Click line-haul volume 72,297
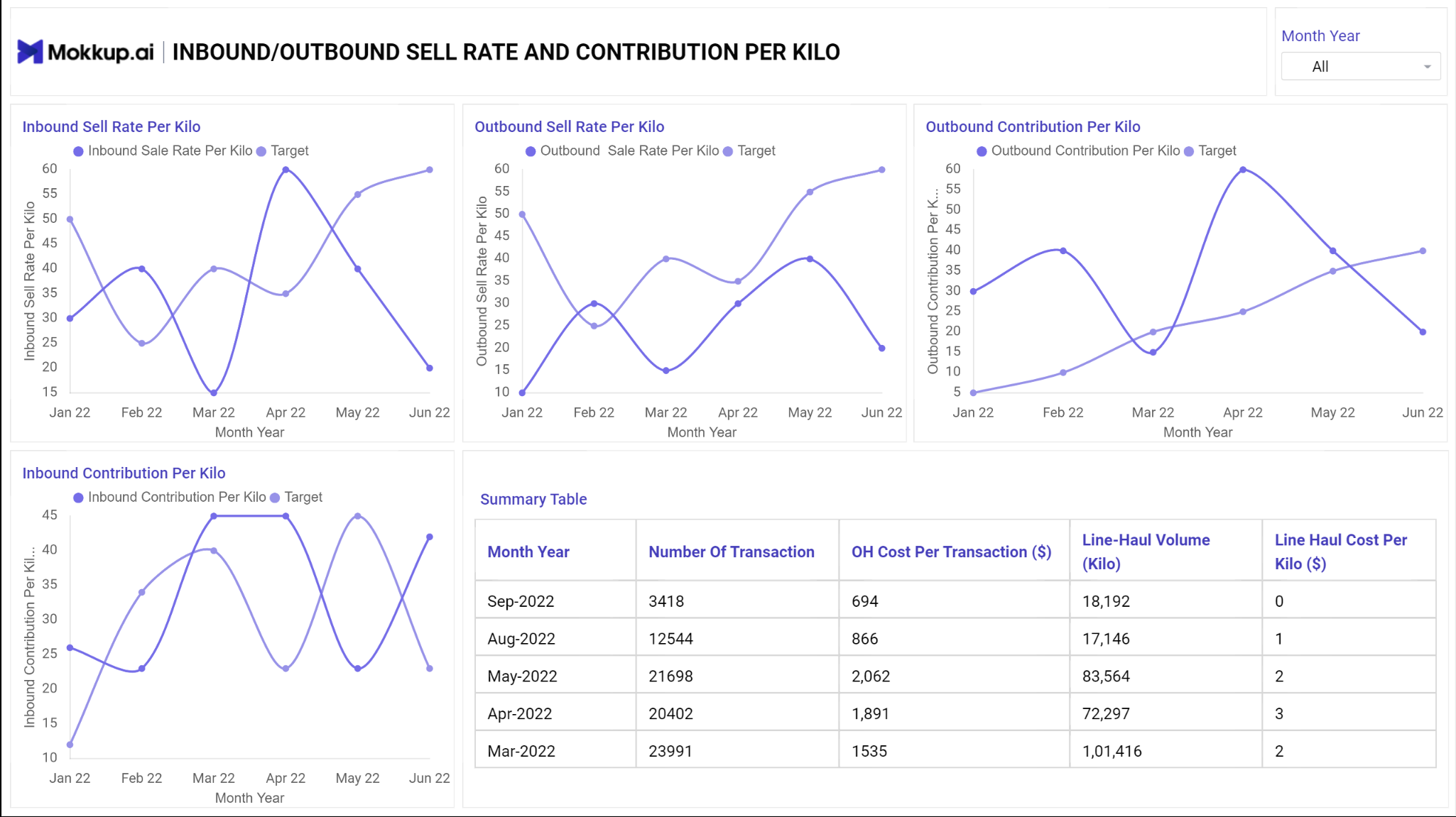The width and height of the screenshot is (1456, 817). coord(1106,714)
